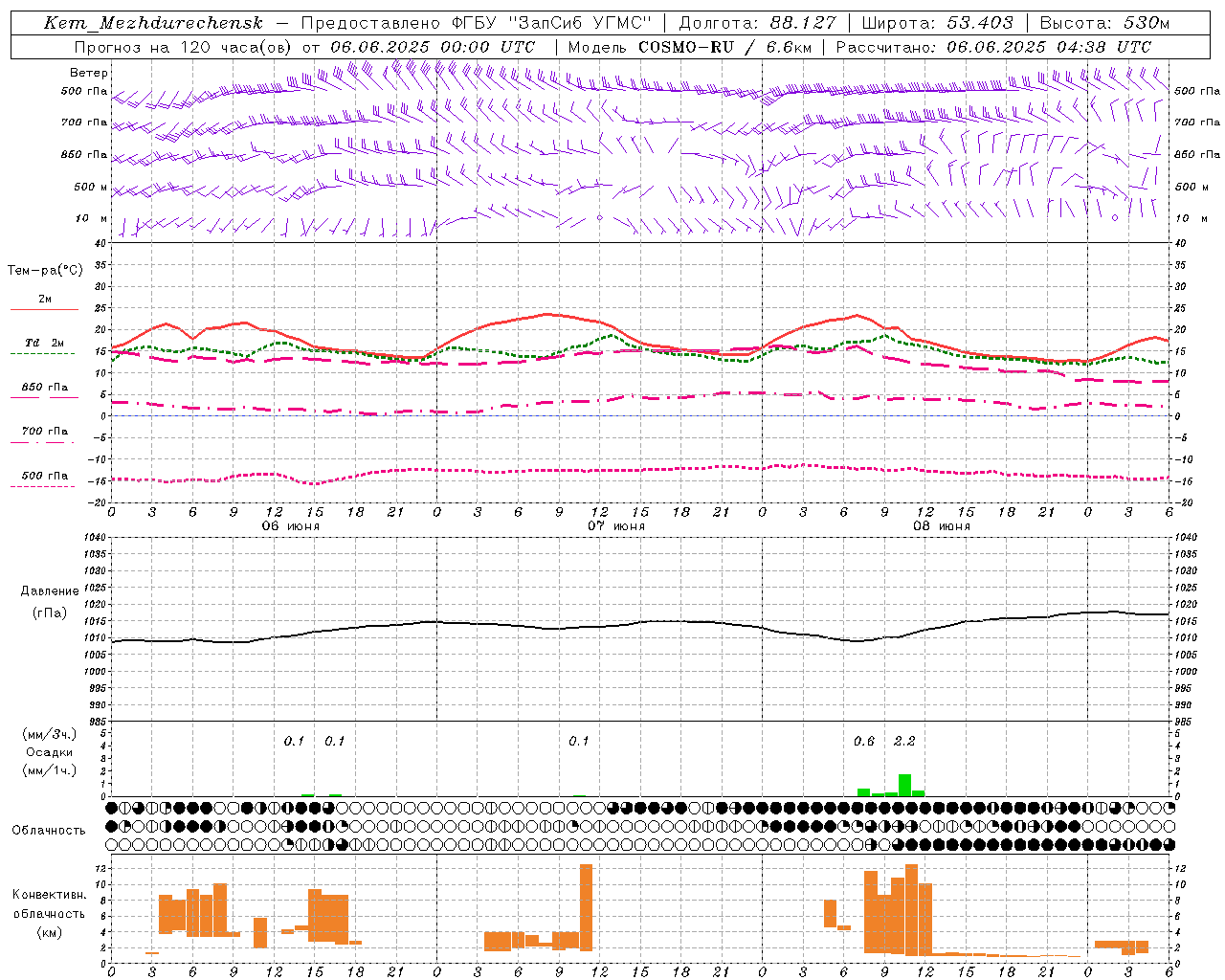This screenshot has height=980, width=1225.
Task: Click the model label COSMO-RU / 6.6км
Action: 725,47
